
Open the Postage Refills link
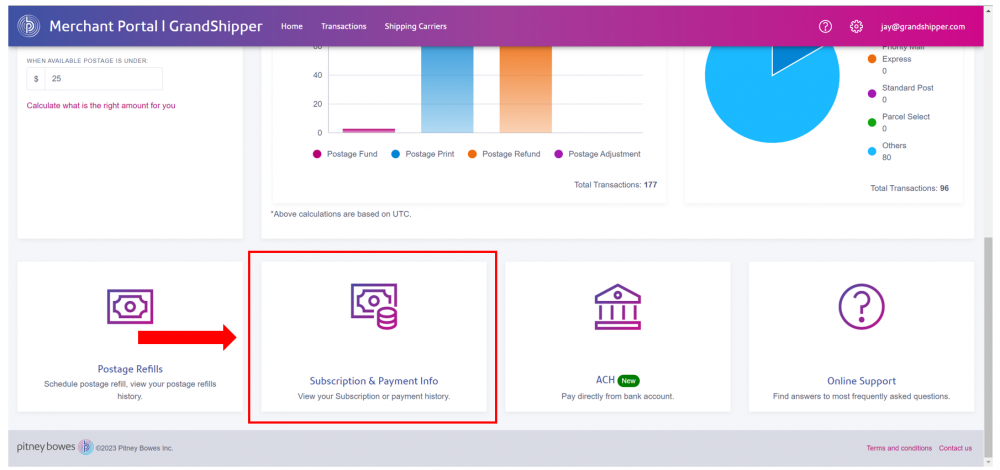[x=130, y=369]
